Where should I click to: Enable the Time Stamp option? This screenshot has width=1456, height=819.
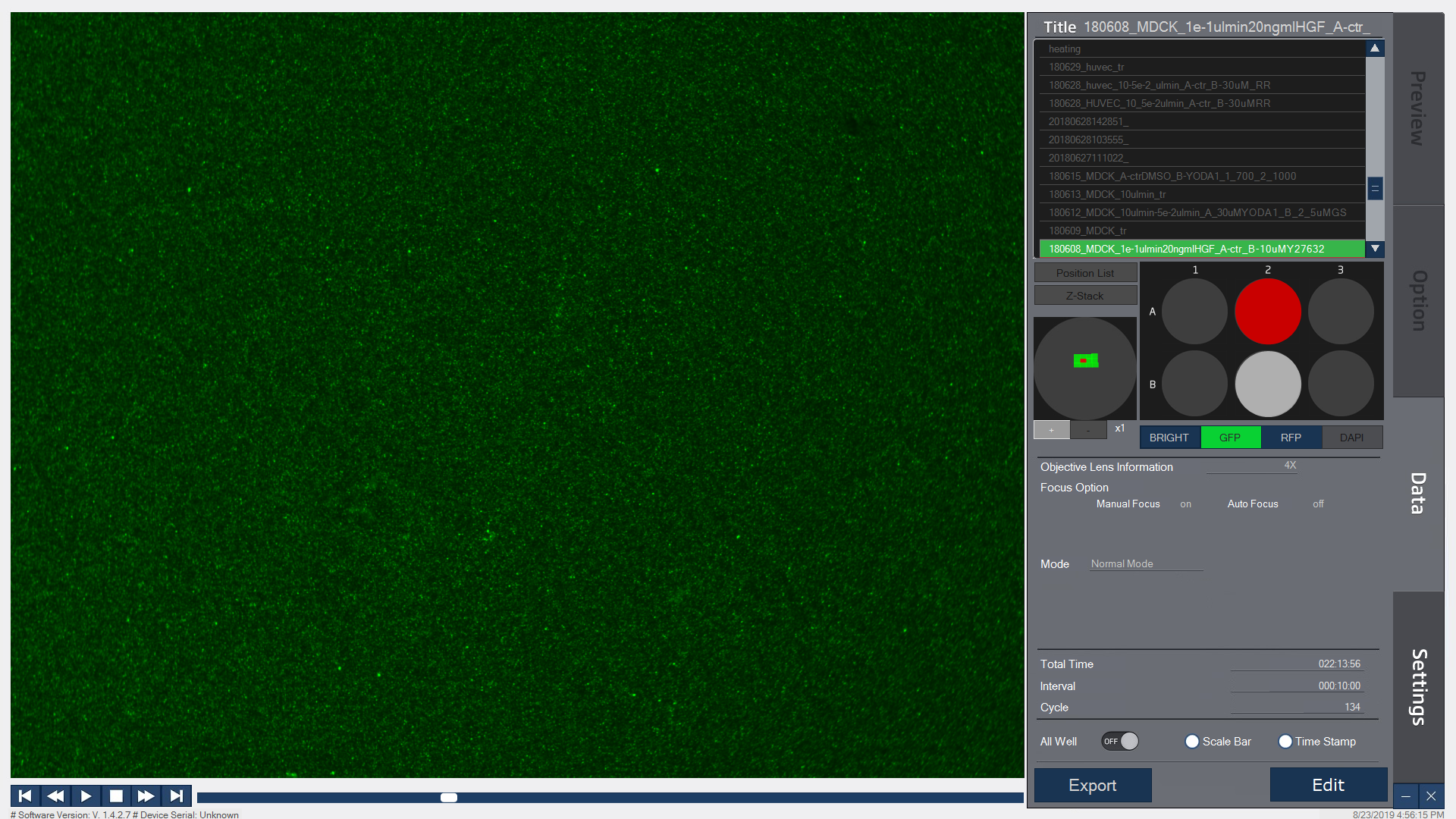click(x=1285, y=742)
